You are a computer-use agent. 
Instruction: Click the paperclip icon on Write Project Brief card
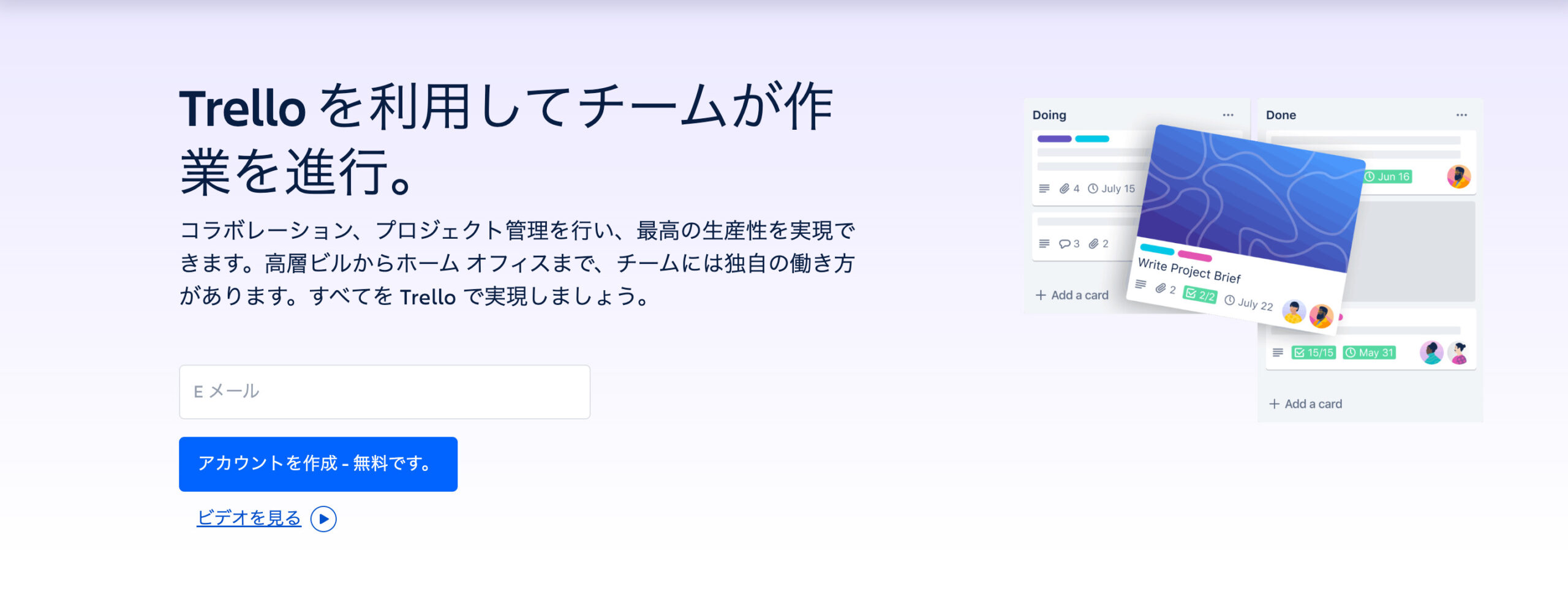point(1161,288)
